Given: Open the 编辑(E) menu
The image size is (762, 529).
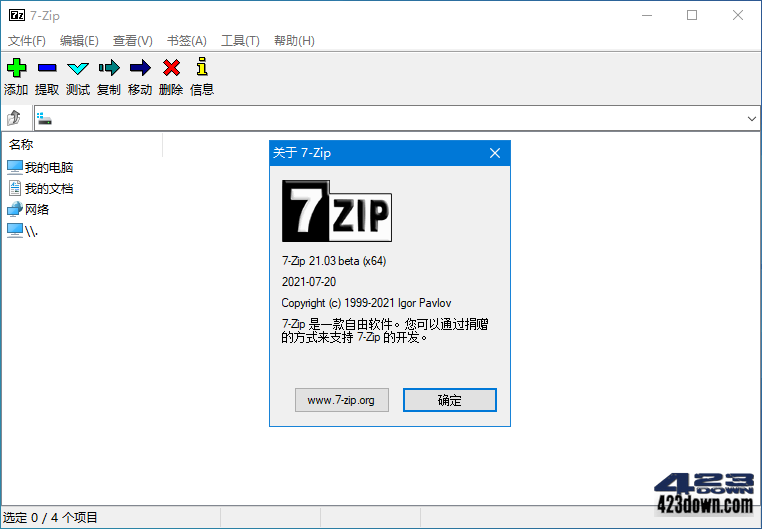Looking at the screenshot, I should (x=79, y=41).
